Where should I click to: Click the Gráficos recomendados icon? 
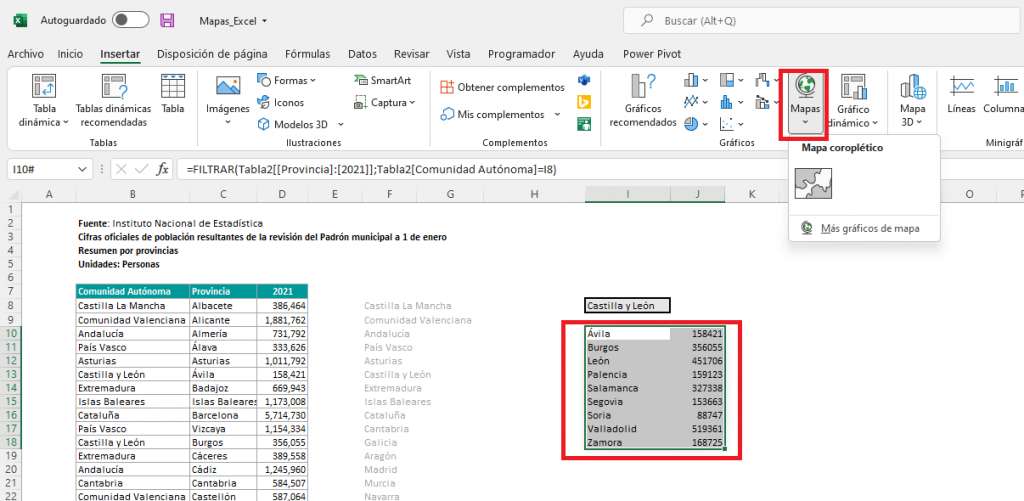[x=643, y=88]
